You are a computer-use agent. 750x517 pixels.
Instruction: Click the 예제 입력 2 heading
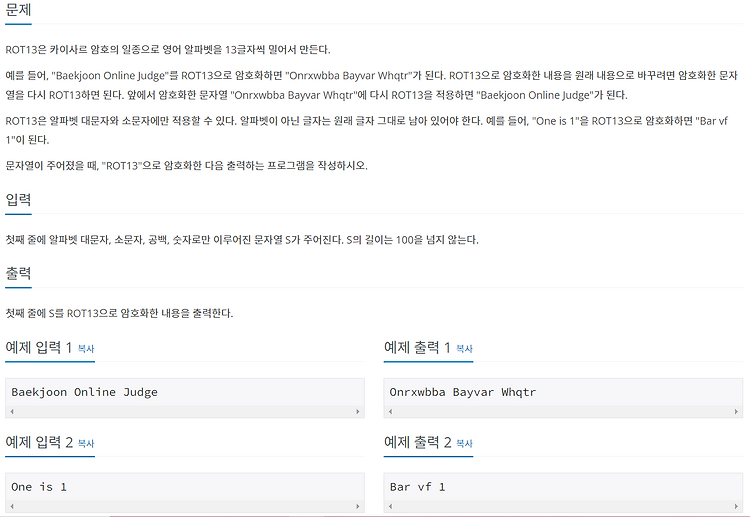(x=39, y=442)
